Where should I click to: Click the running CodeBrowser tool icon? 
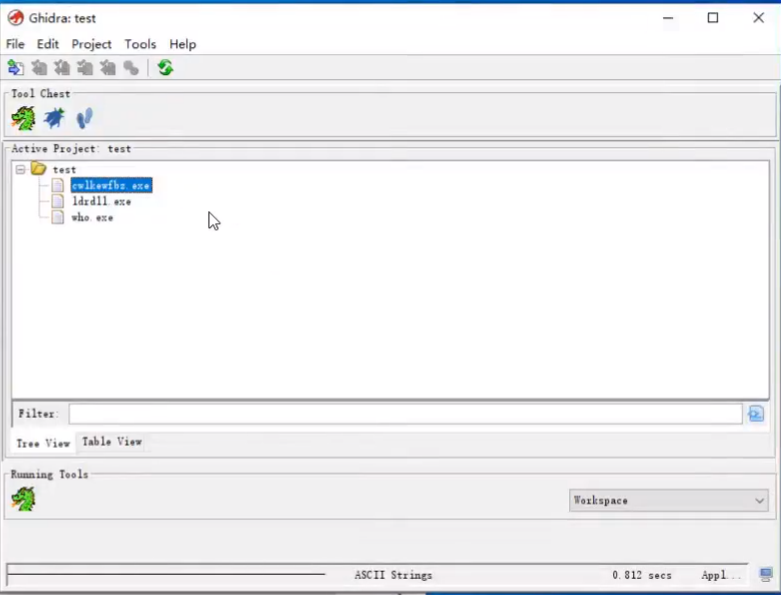tap(23, 499)
